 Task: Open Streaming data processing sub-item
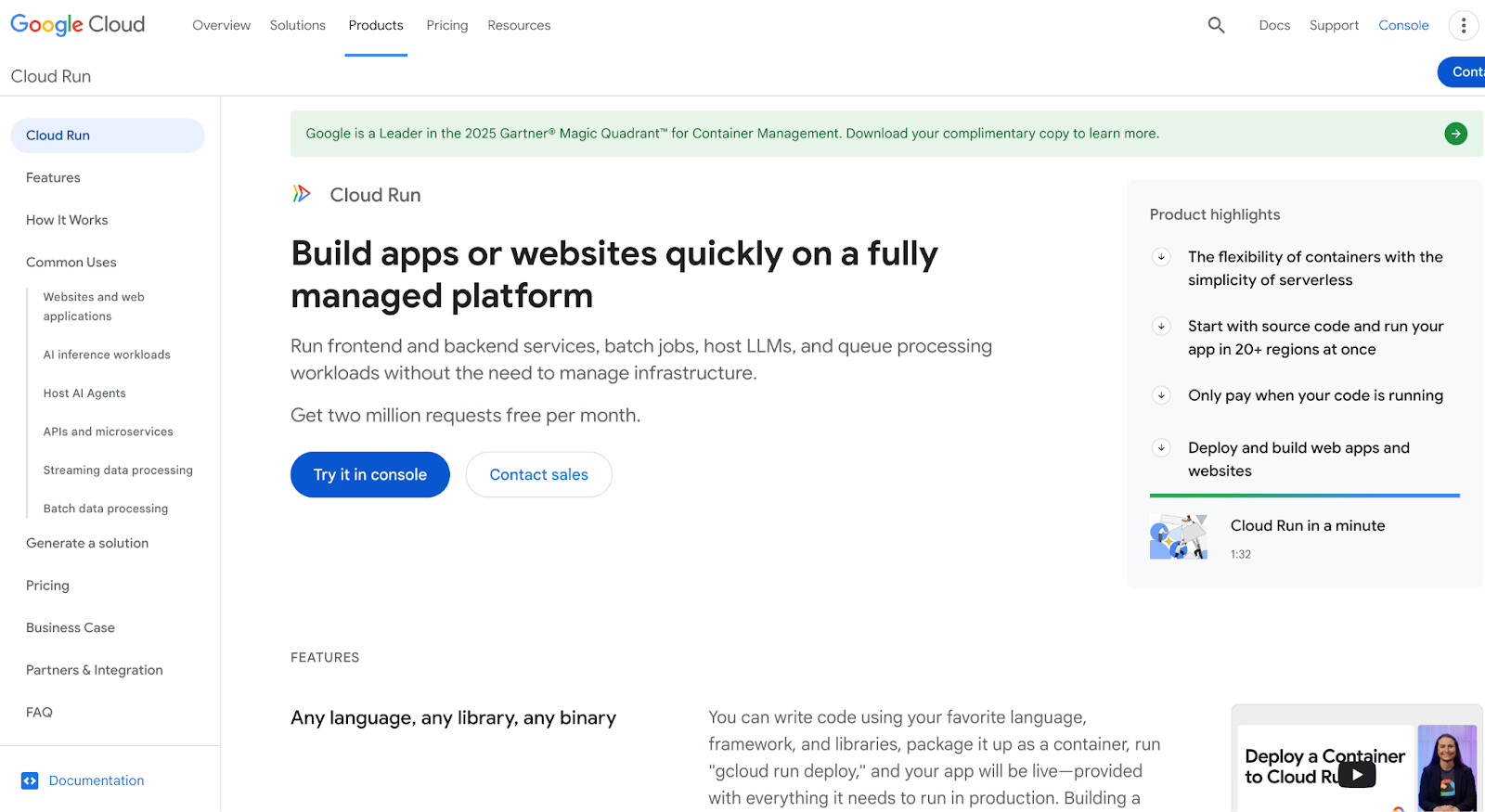point(118,470)
